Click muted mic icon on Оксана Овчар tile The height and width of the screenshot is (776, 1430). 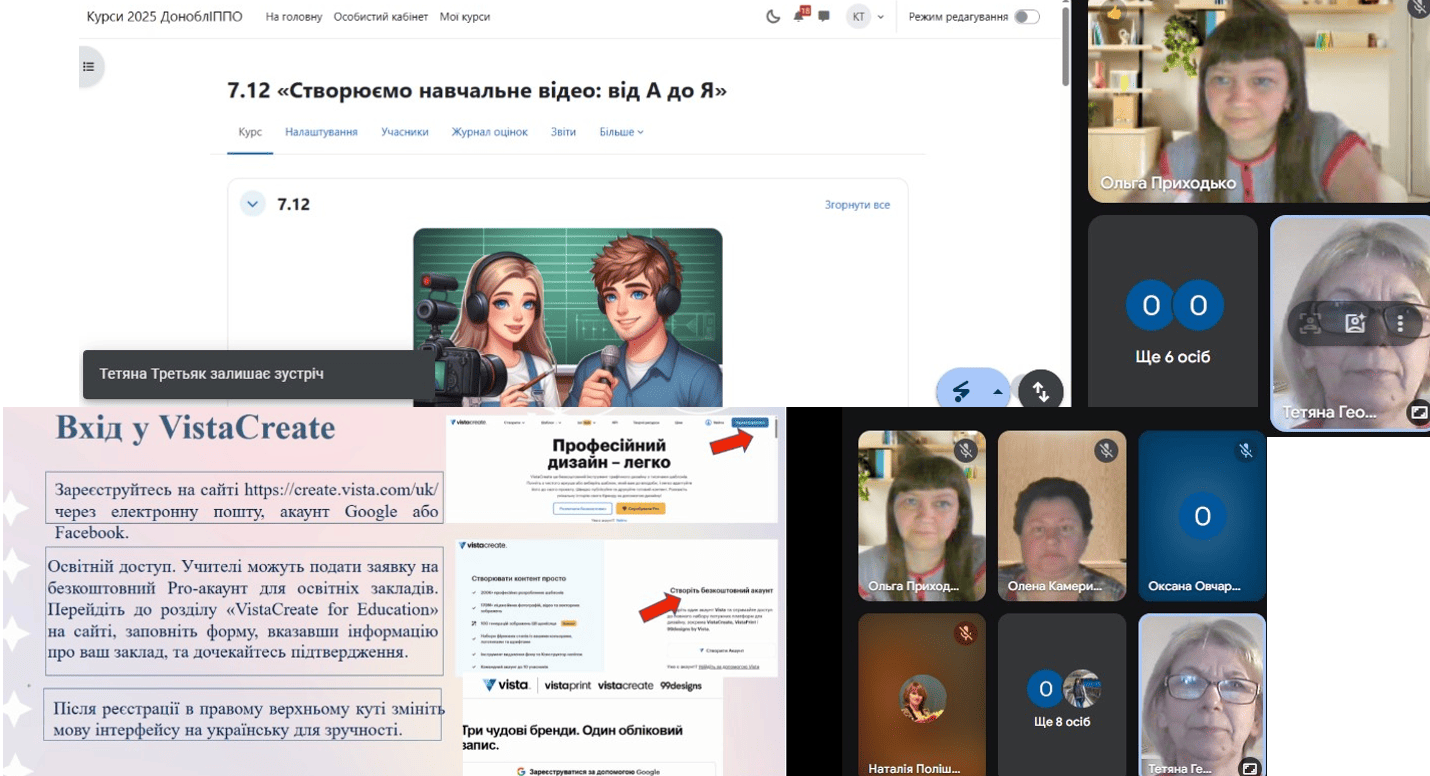point(1245,451)
